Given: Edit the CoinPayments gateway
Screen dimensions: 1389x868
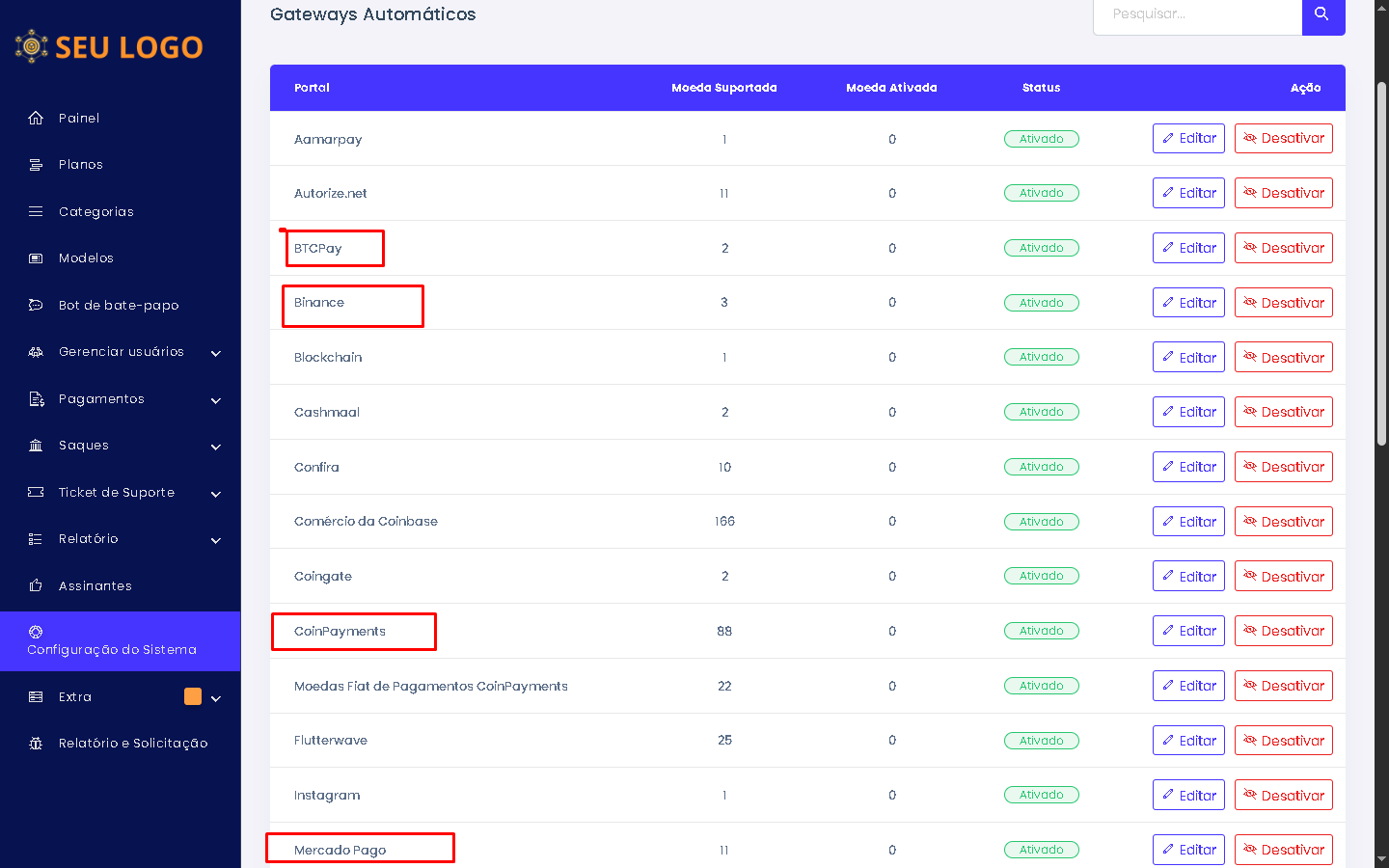Looking at the screenshot, I should coord(1188,631).
